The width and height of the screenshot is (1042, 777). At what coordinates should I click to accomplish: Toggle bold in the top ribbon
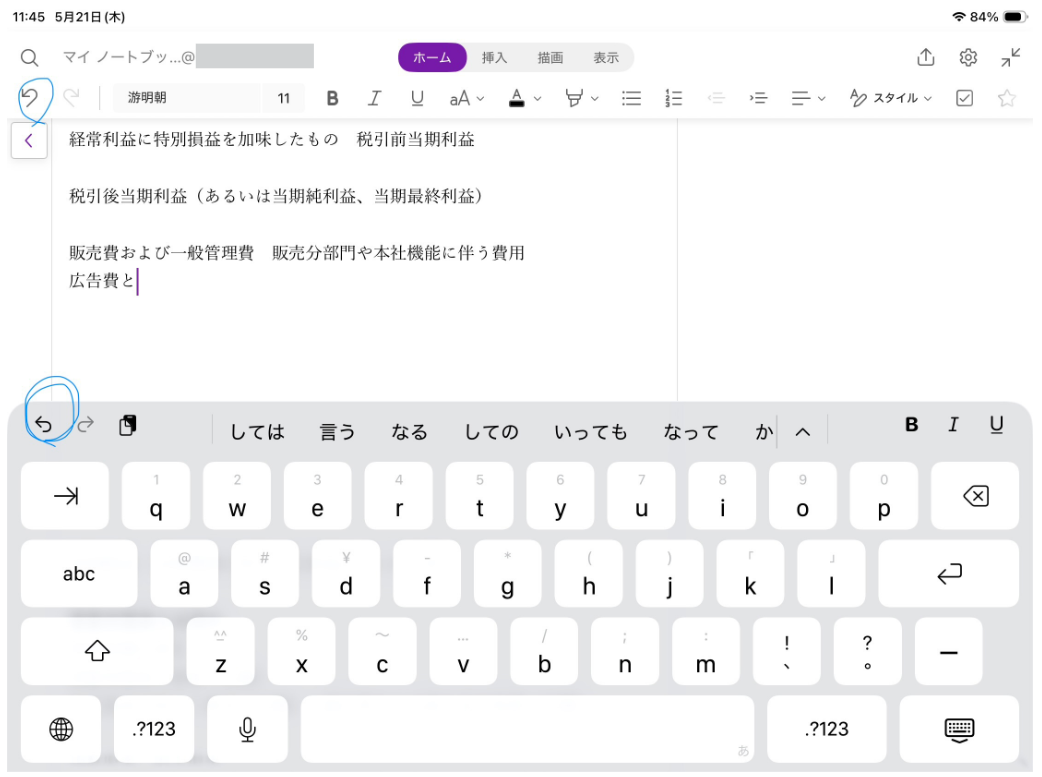pyautogui.click(x=332, y=98)
